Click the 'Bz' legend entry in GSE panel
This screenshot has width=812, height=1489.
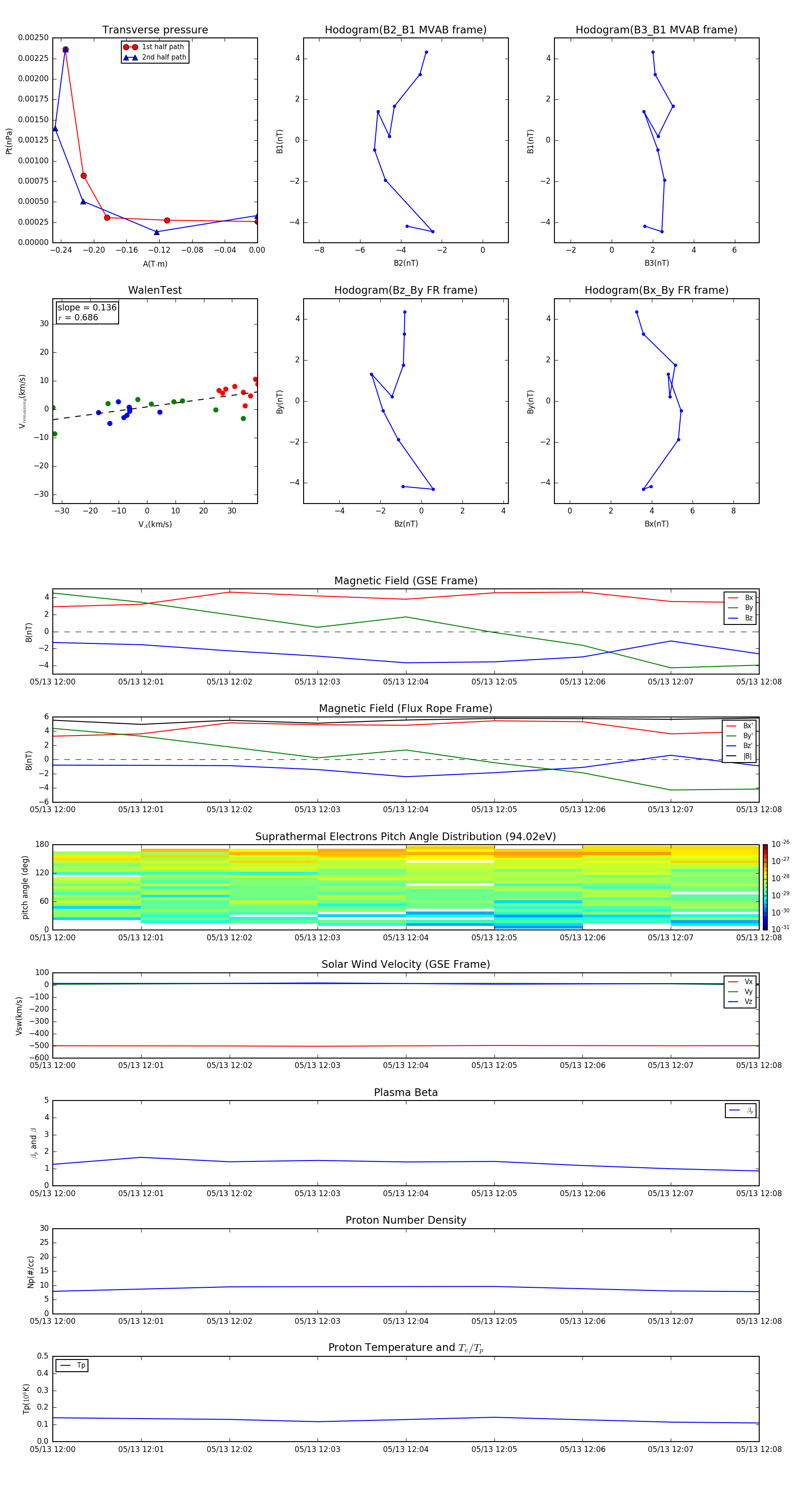click(x=740, y=618)
